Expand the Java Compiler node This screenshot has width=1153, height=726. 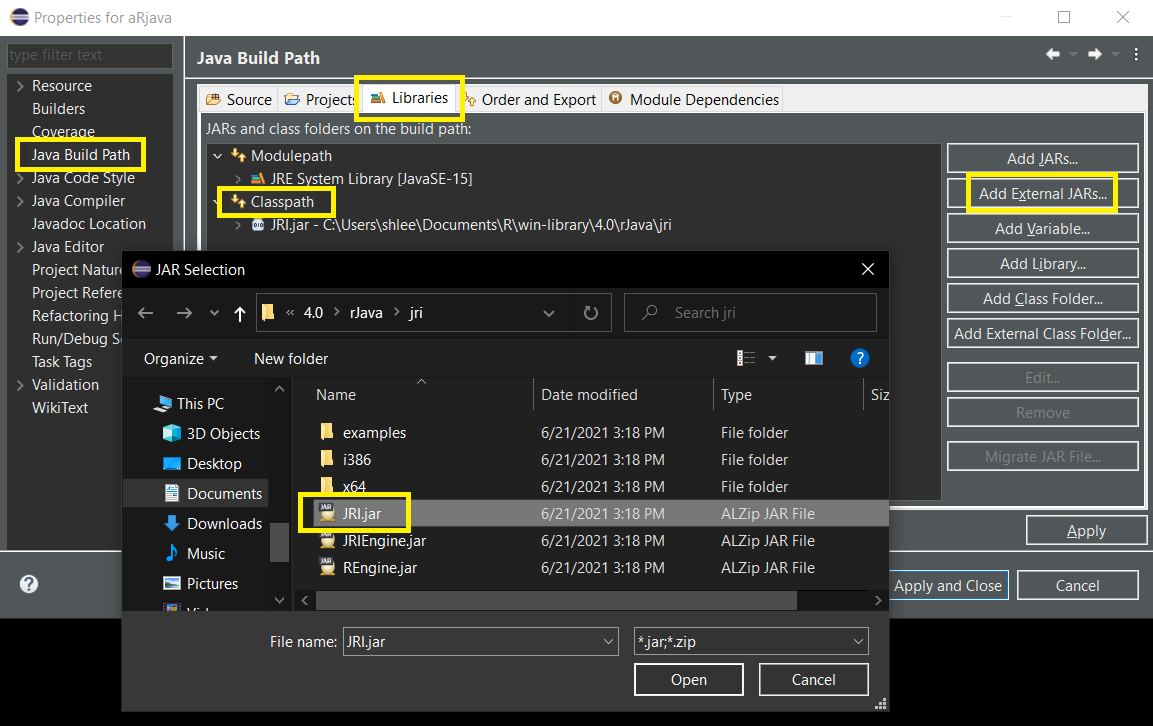coord(20,201)
